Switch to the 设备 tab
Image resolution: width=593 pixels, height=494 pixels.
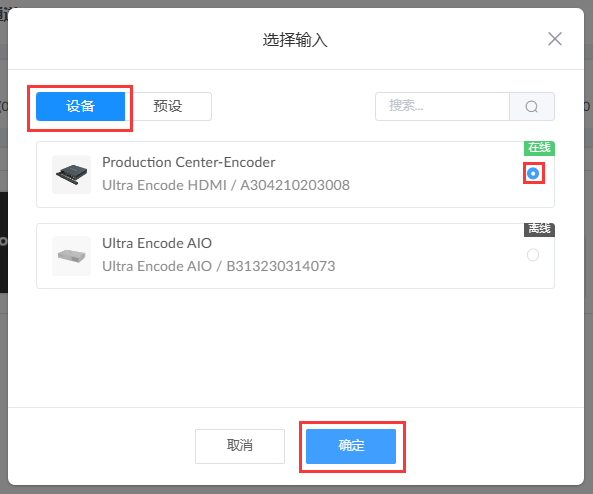click(81, 106)
